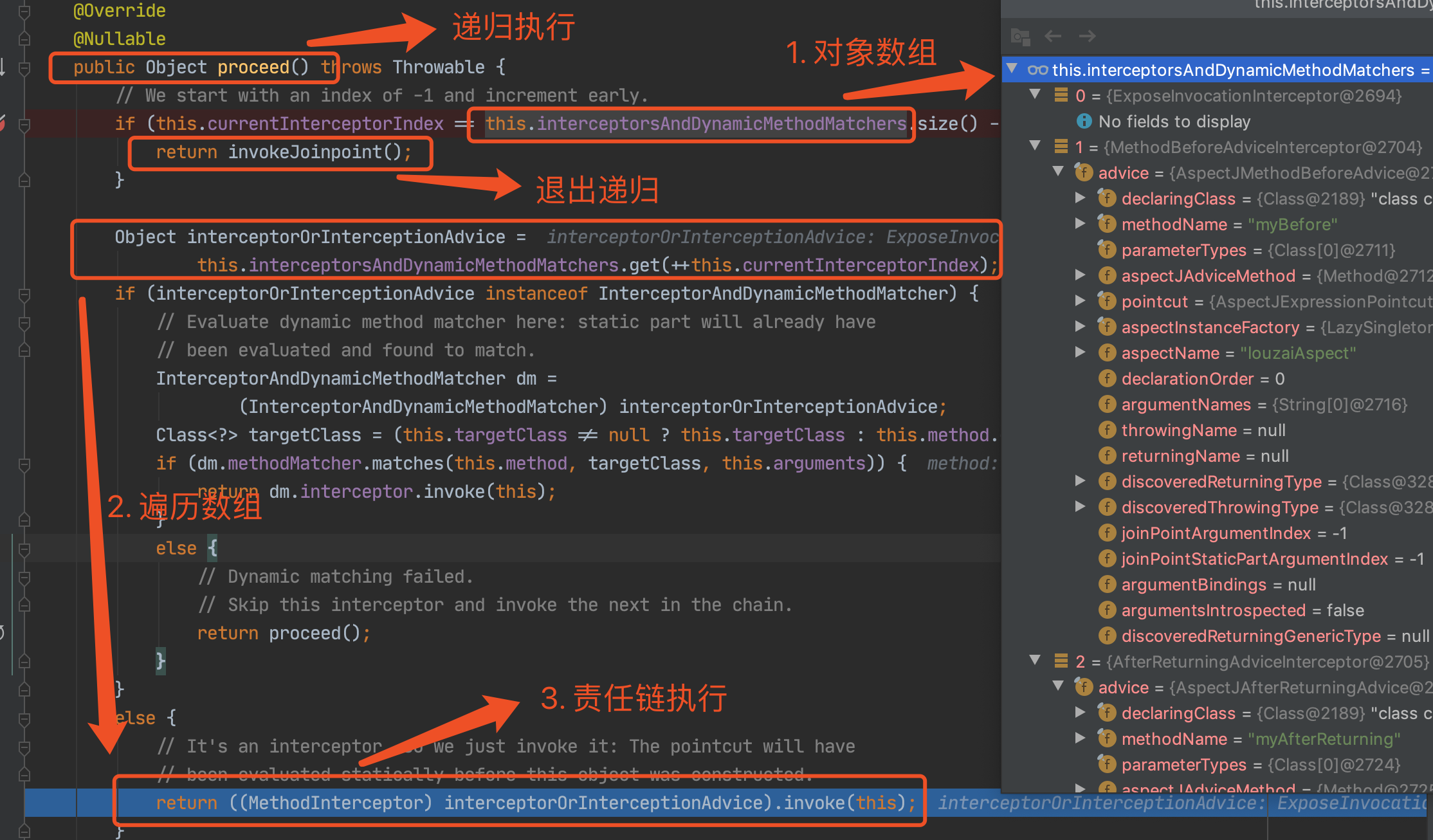
Task: Click (MethodInterceptor) cast on the highlighted execution line
Action: pos(331,803)
